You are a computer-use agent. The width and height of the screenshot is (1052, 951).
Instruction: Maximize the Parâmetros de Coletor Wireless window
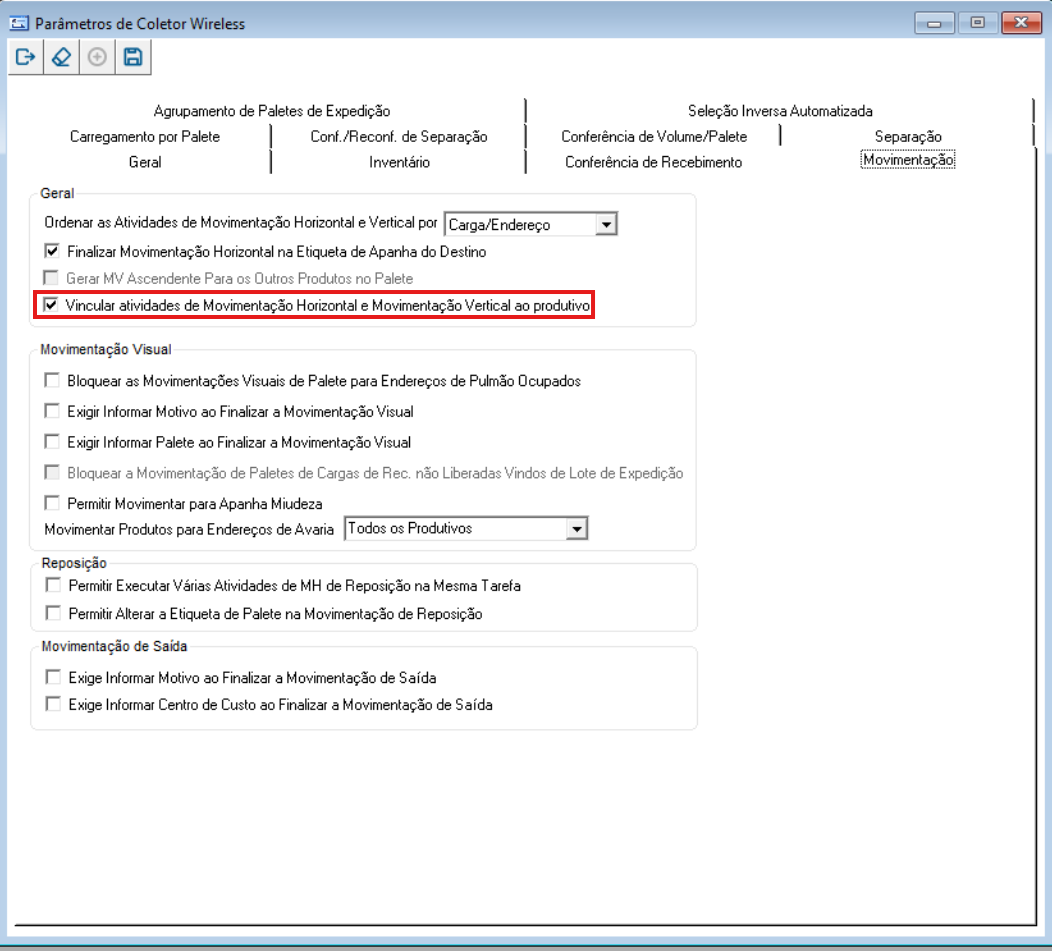(x=978, y=23)
